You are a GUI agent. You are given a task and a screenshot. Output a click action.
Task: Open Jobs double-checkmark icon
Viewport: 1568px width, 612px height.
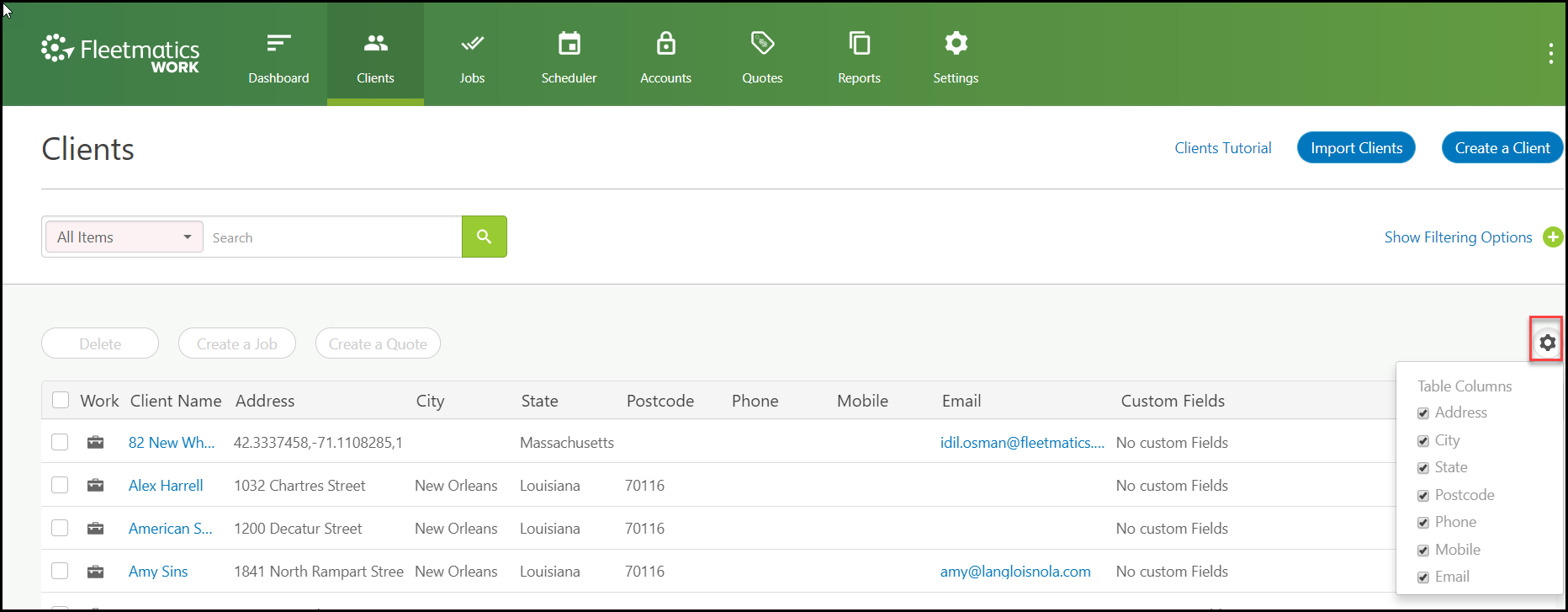coord(472,43)
